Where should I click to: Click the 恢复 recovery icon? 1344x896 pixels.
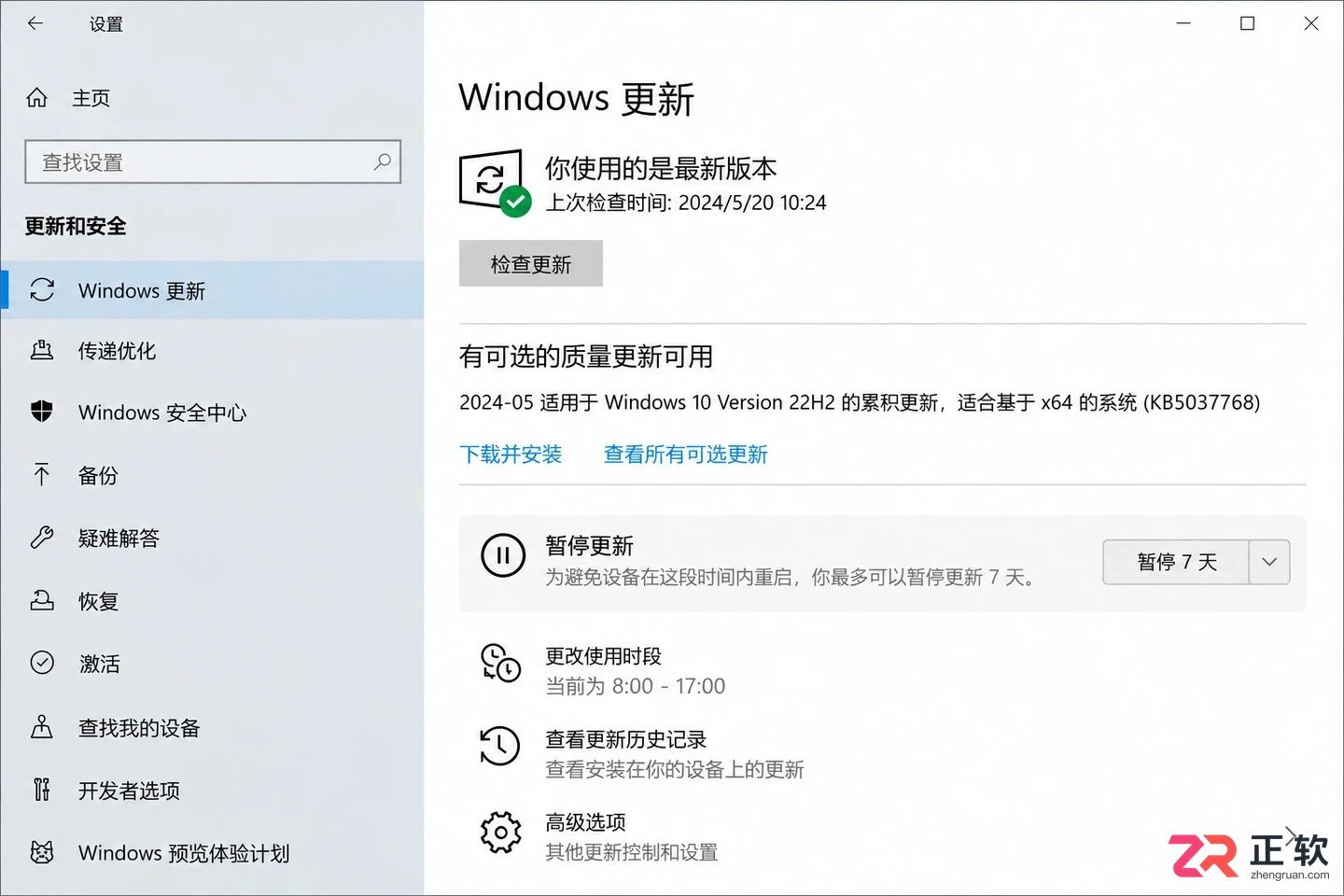[x=42, y=600]
